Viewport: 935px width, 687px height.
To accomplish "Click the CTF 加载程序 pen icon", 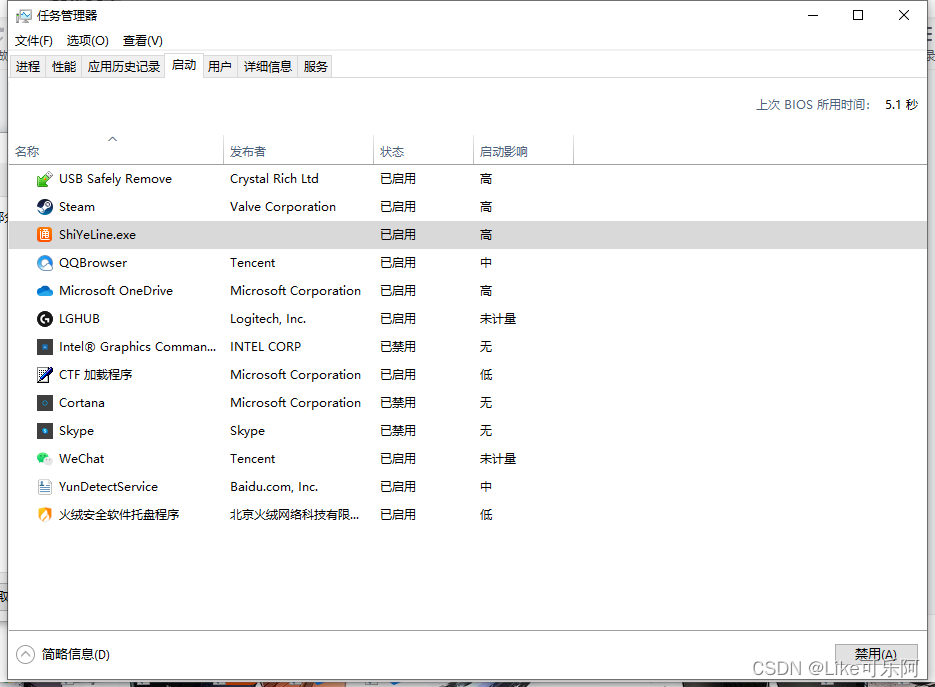I will coord(45,375).
